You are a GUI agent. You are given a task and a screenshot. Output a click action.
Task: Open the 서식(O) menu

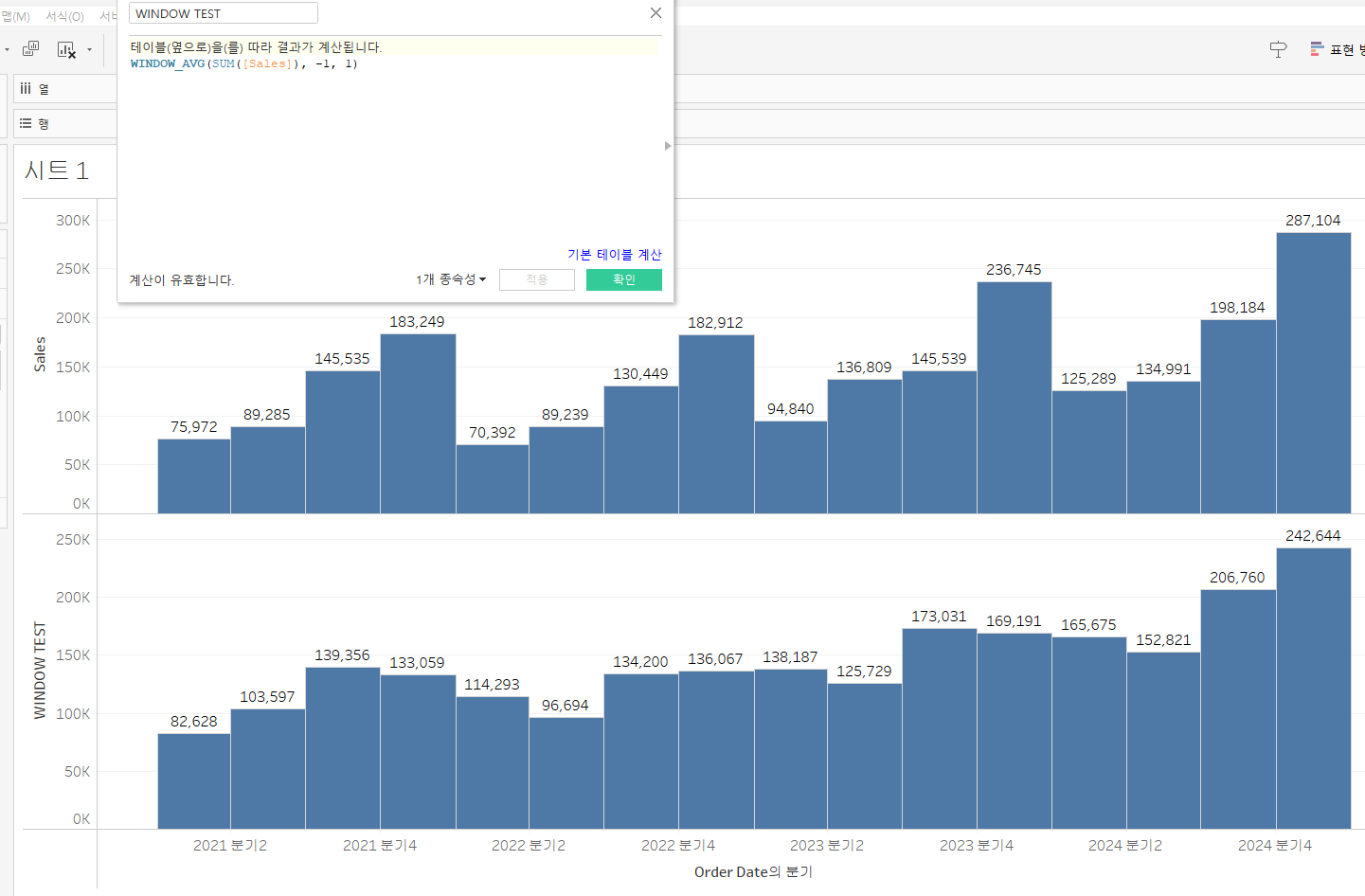(x=64, y=16)
